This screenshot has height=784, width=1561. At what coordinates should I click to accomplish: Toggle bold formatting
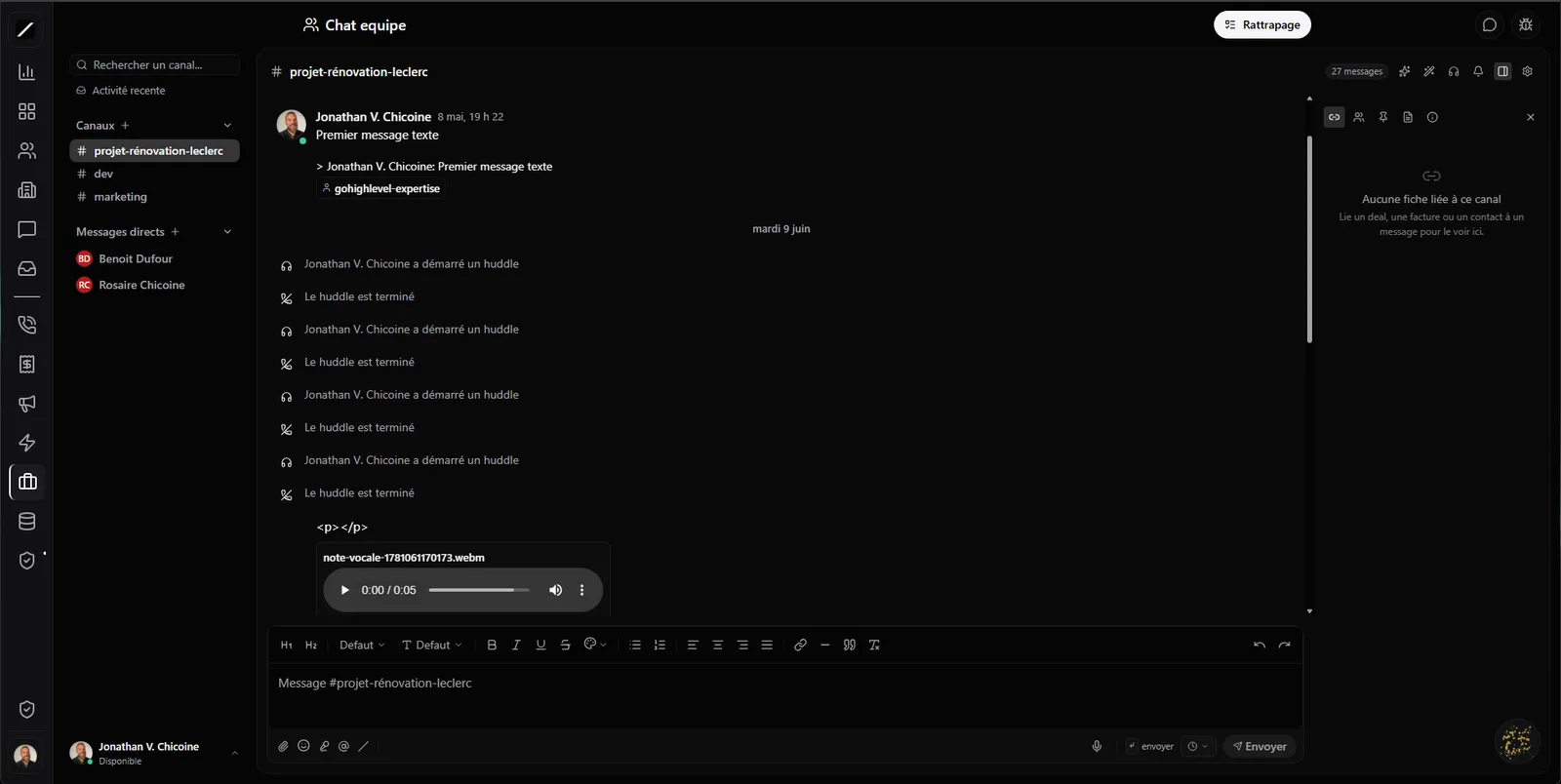coord(492,646)
